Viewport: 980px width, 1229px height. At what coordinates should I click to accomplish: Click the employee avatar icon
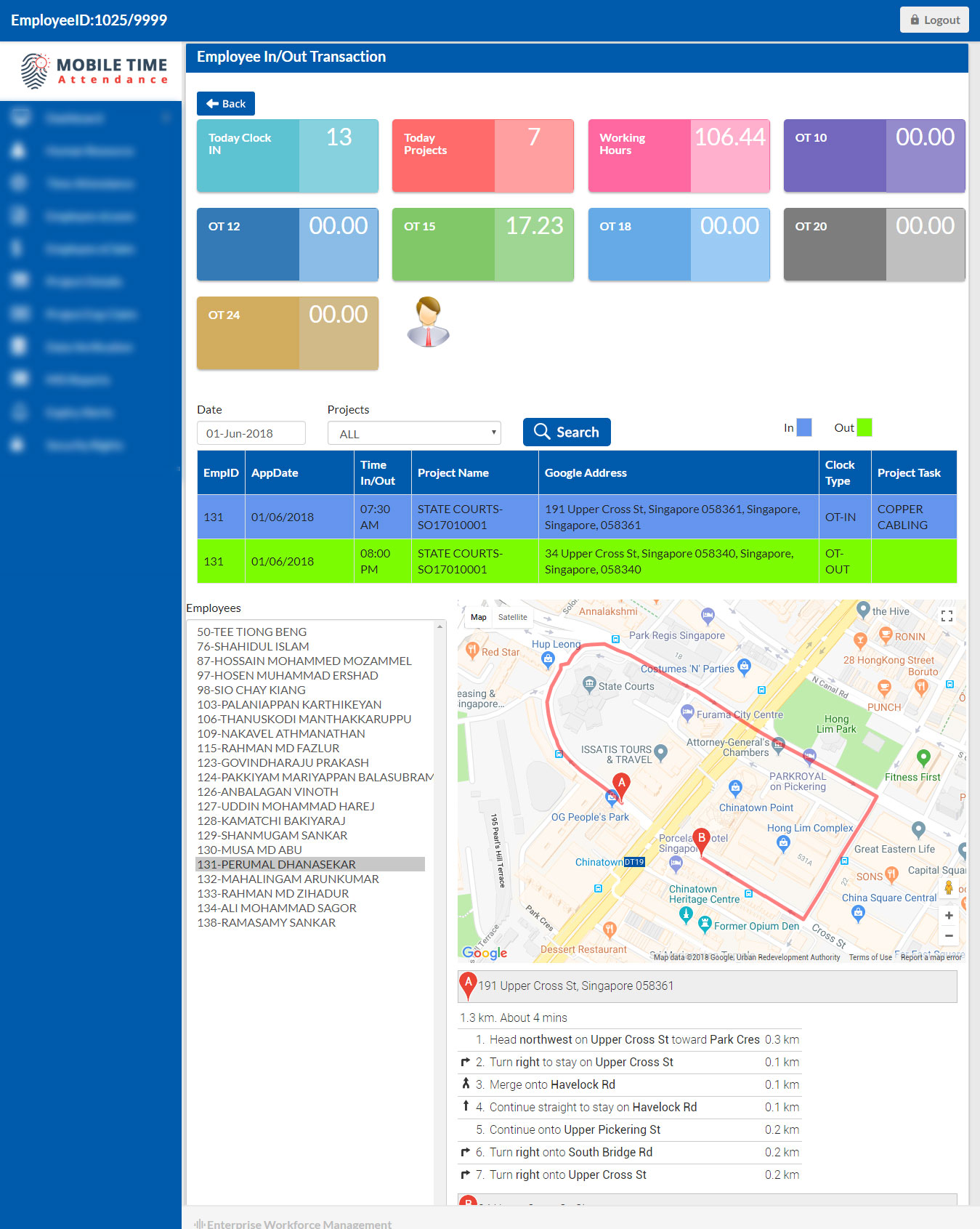pyautogui.click(x=428, y=322)
